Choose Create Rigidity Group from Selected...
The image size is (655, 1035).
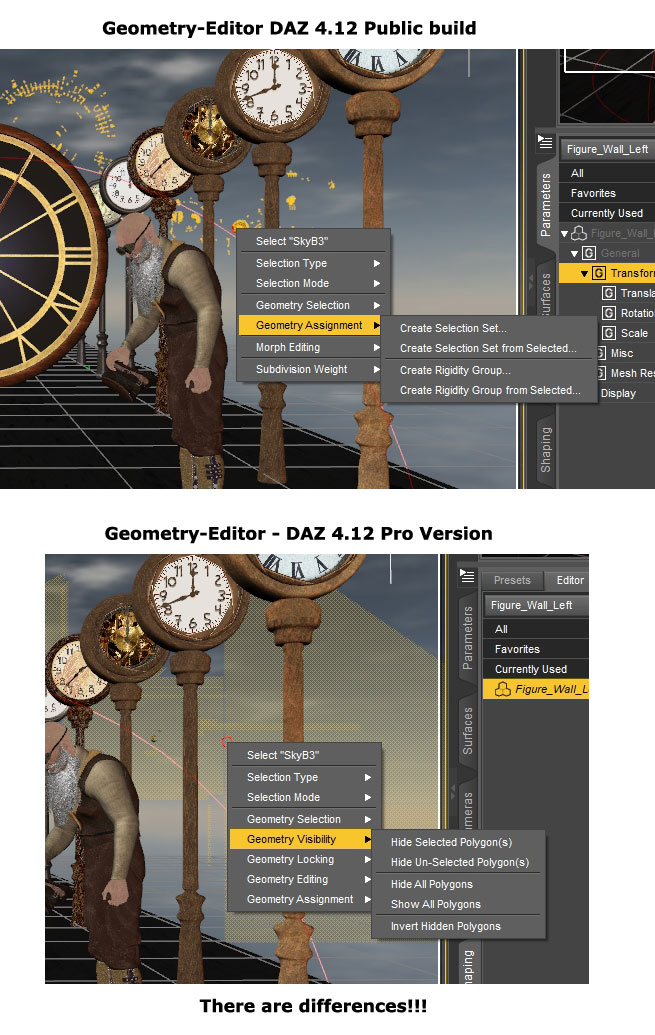[x=489, y=390]
